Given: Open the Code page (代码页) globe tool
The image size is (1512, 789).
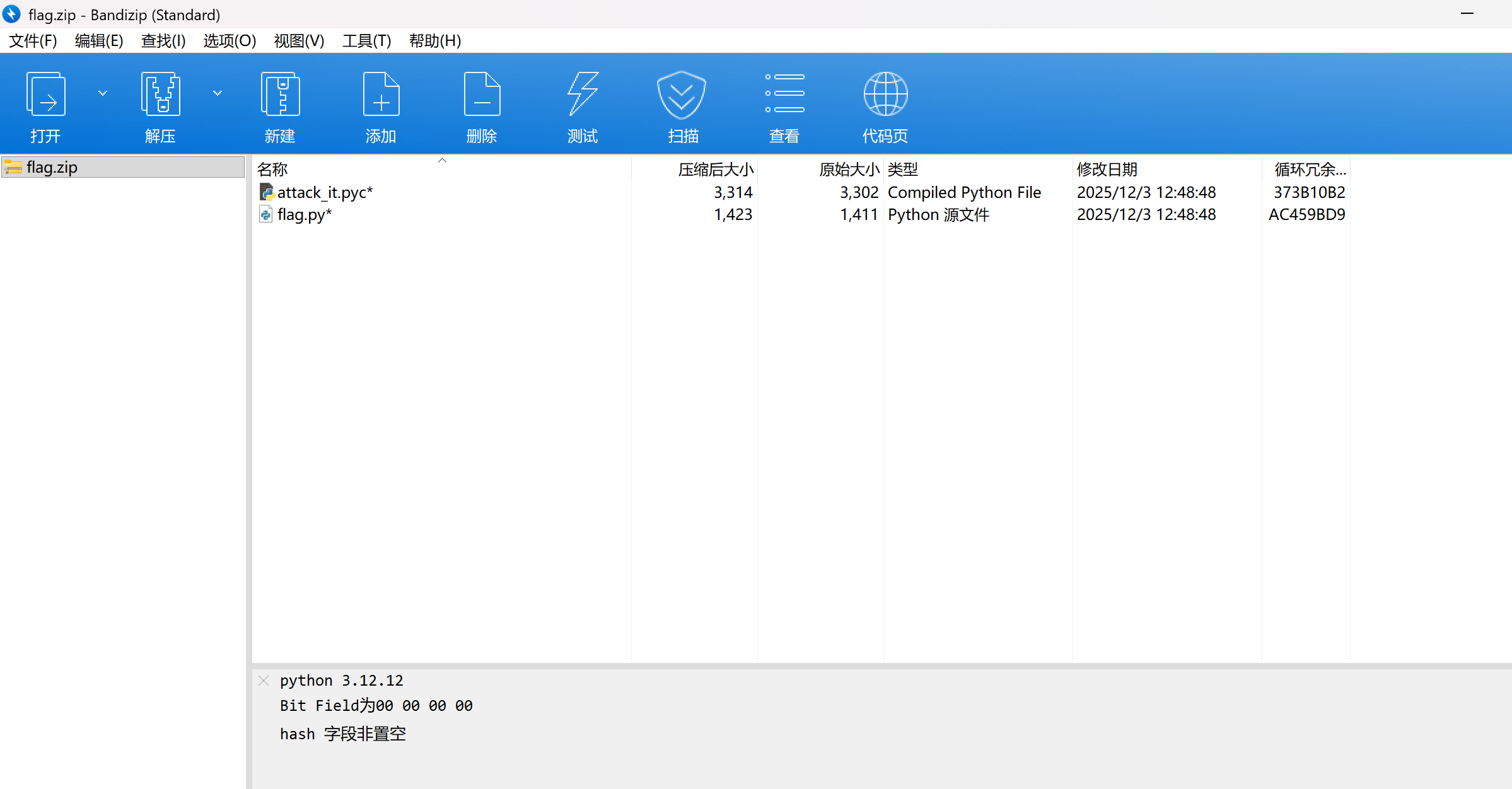Looking at the screenshot, I should pos(885,94).
